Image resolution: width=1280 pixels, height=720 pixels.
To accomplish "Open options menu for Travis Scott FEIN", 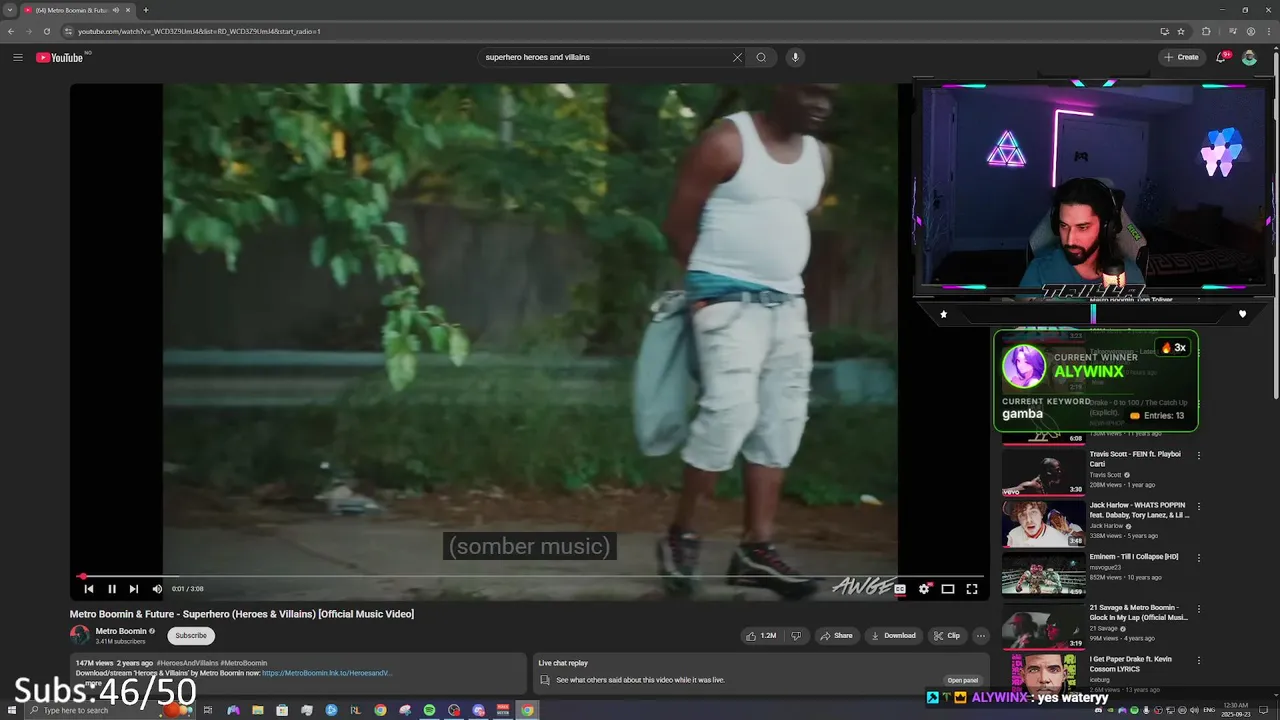I will (1199, 455).
